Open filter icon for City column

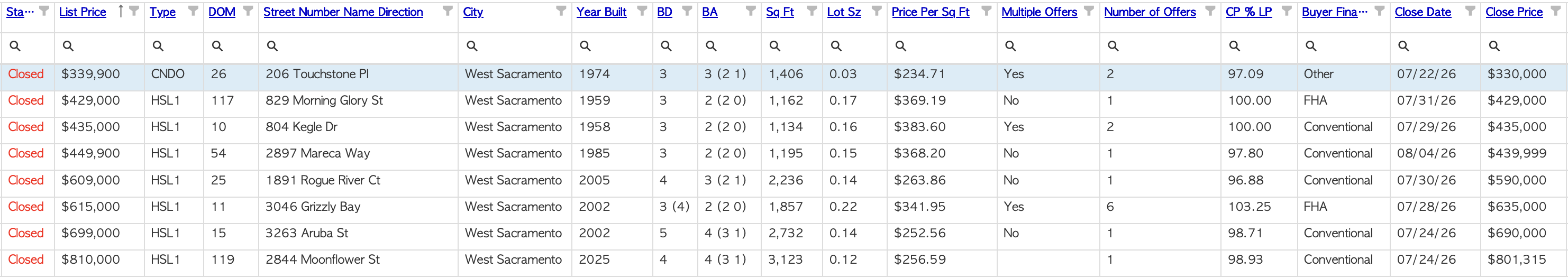561,11
